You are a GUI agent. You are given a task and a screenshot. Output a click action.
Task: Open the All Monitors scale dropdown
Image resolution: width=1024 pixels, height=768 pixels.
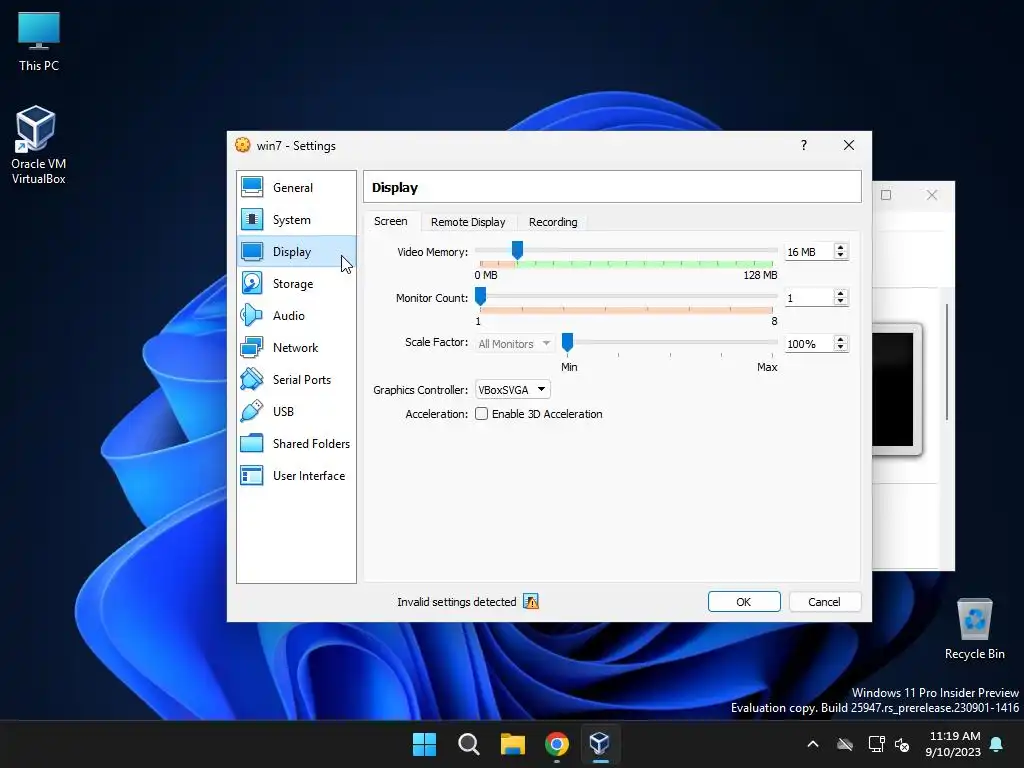(515, 344)
